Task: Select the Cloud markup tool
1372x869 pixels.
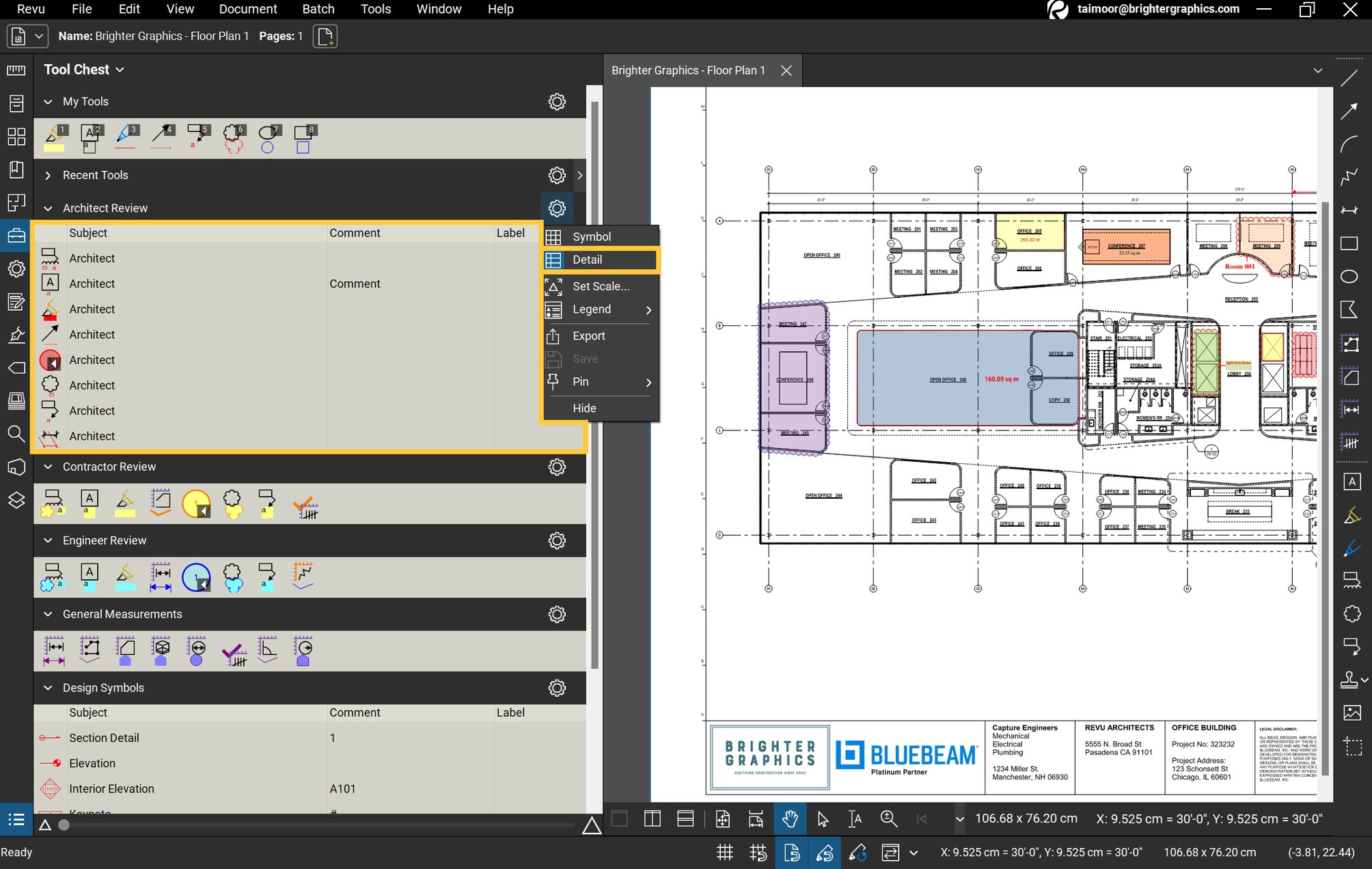Action: click(1352, 613)
